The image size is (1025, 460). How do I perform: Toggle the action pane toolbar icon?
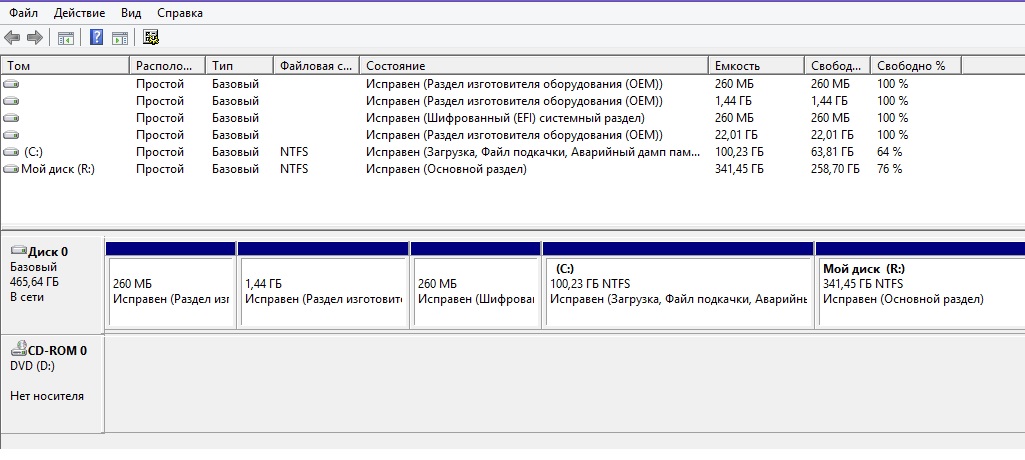[120, 38]
